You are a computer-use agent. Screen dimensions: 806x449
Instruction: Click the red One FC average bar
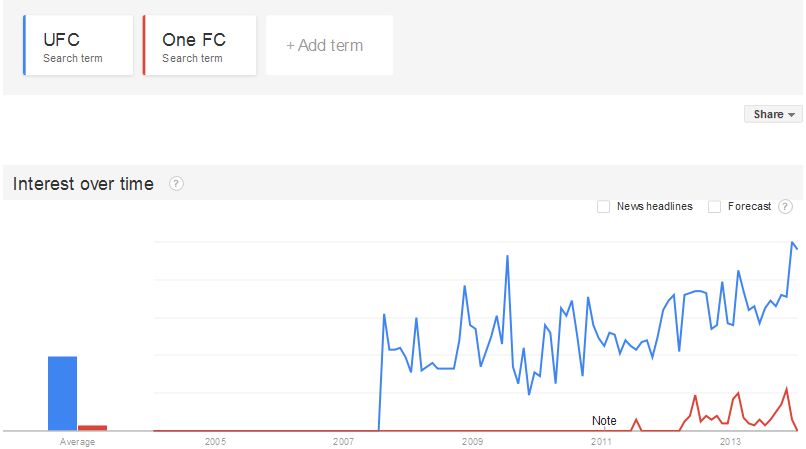[93, 428]
